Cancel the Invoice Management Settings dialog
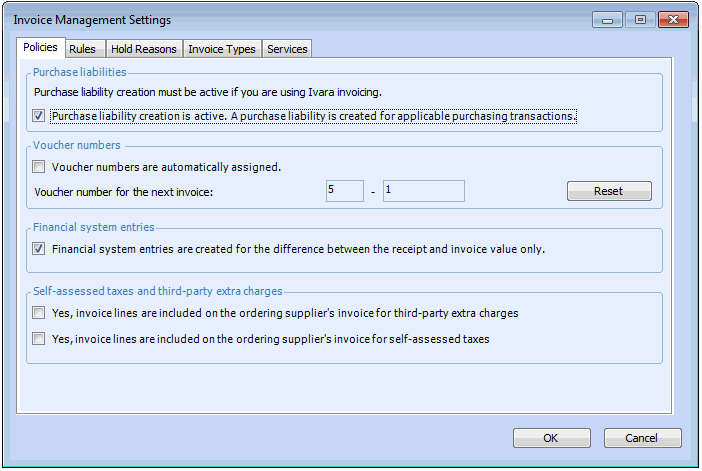Screen dimensions: 702x471 tap(642, 438)
